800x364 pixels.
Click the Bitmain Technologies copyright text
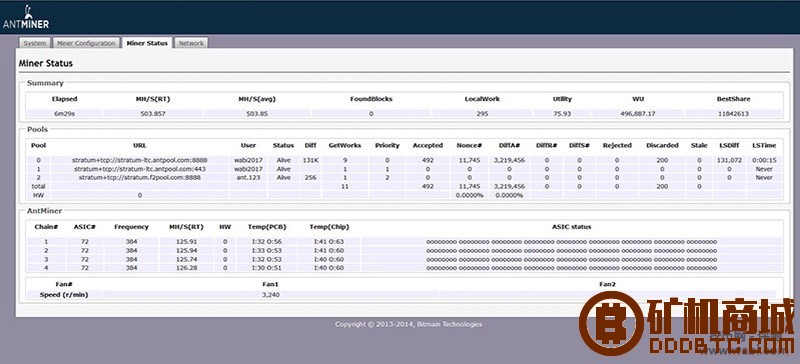408,324
